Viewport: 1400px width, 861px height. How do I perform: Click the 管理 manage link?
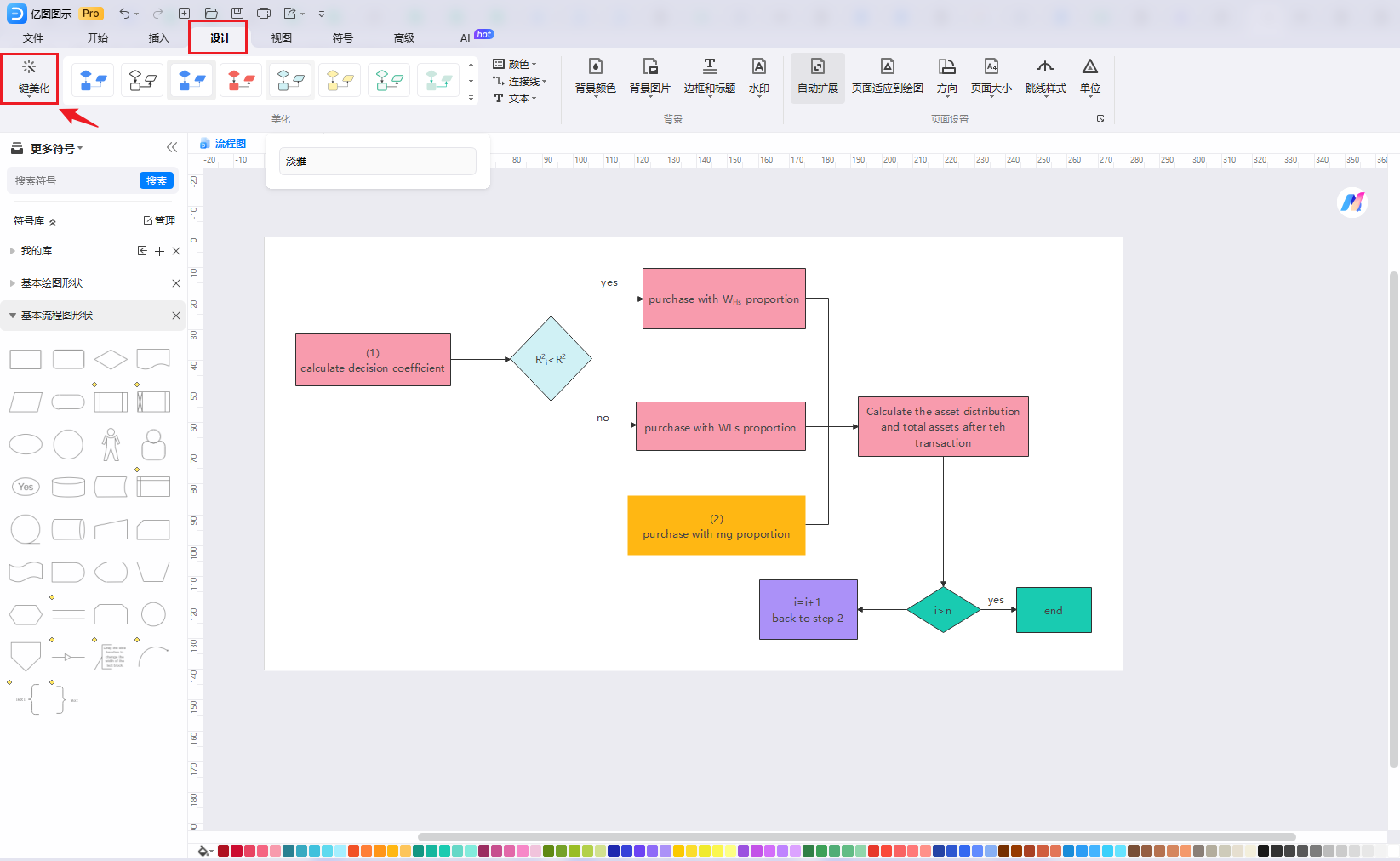[159, 220]
